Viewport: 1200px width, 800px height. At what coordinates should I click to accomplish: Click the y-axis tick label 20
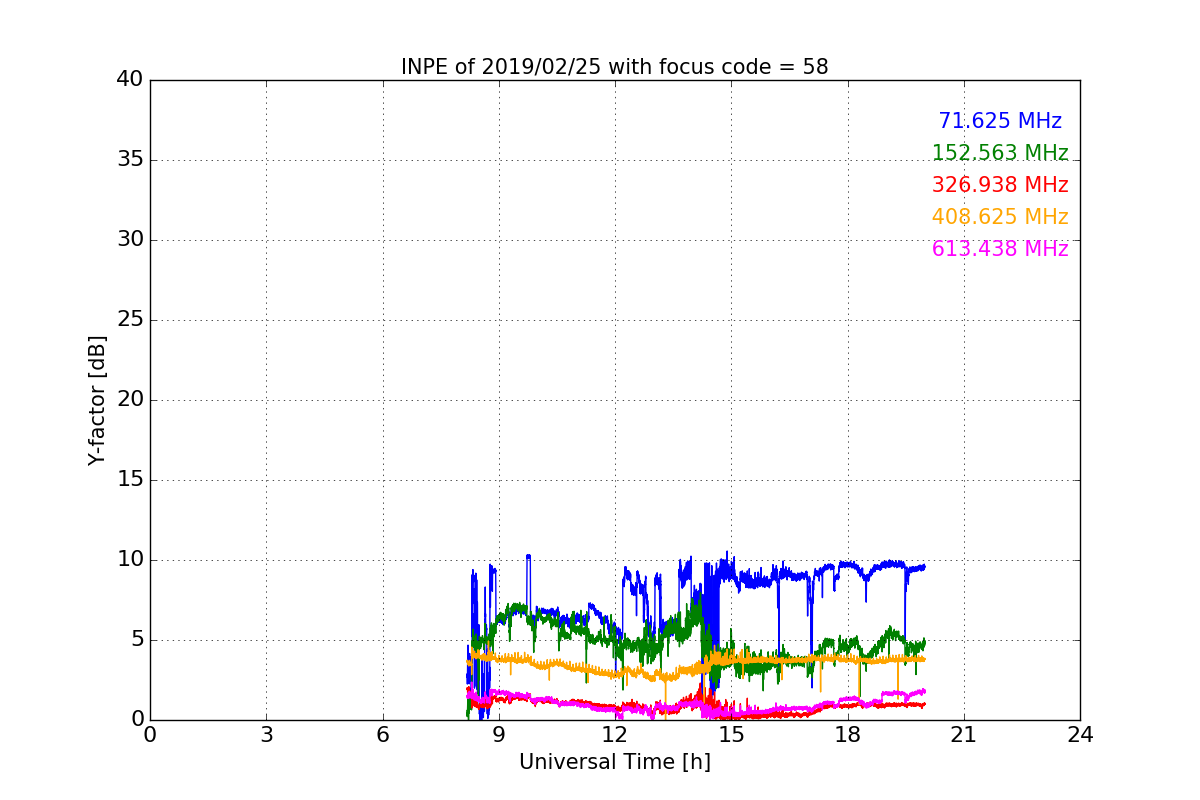tap(130, 400)
